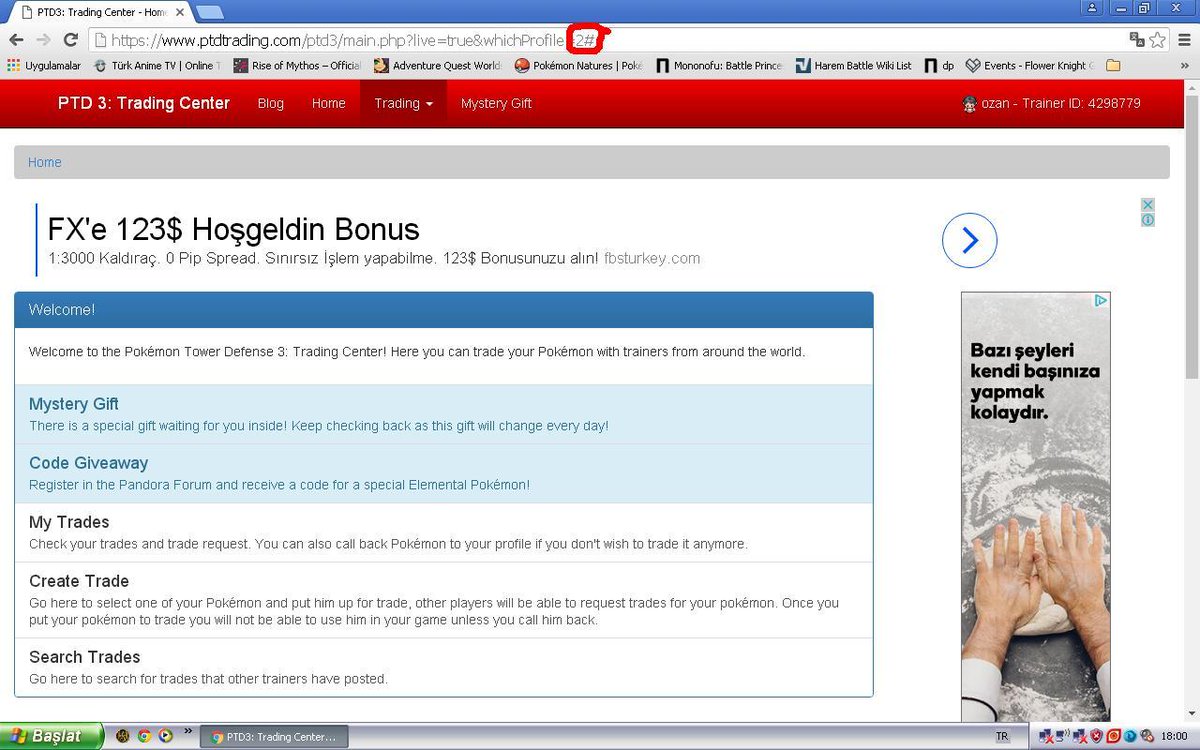Open the Rise of Mythos bookmark
The image size is (1200, 750).
297,65
